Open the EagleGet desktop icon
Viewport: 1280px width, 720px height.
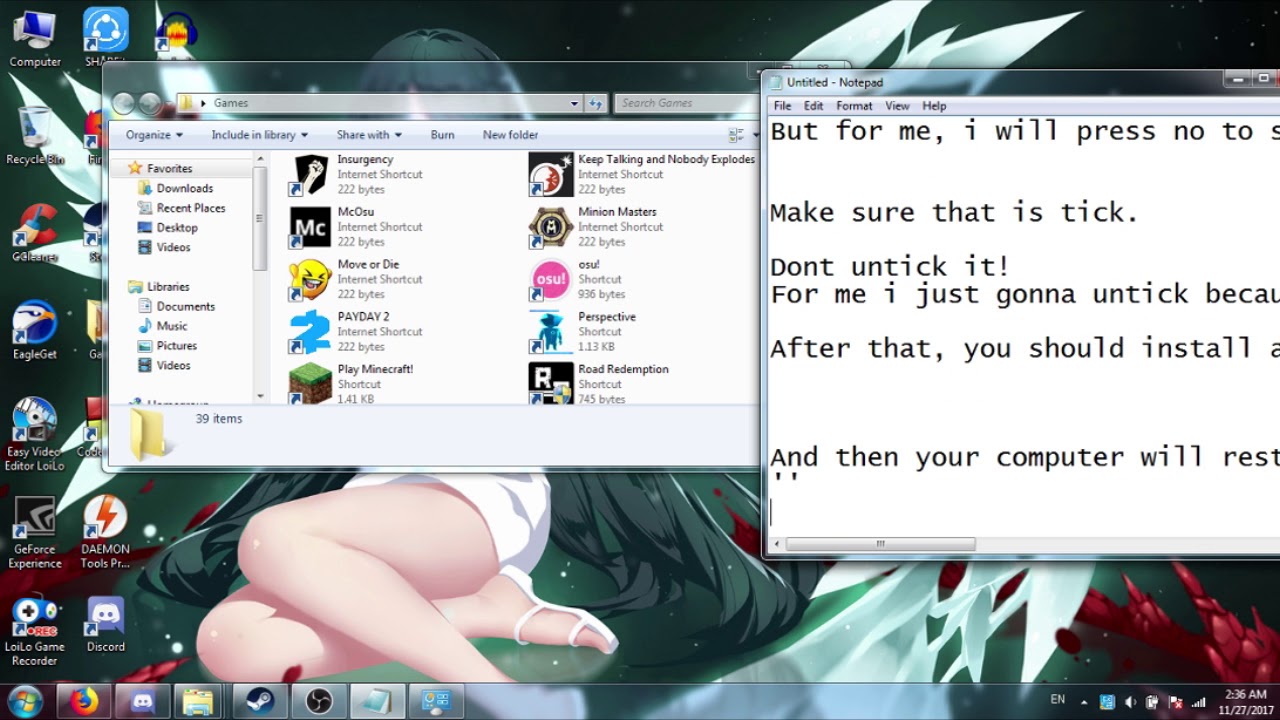tap(35, 330)
